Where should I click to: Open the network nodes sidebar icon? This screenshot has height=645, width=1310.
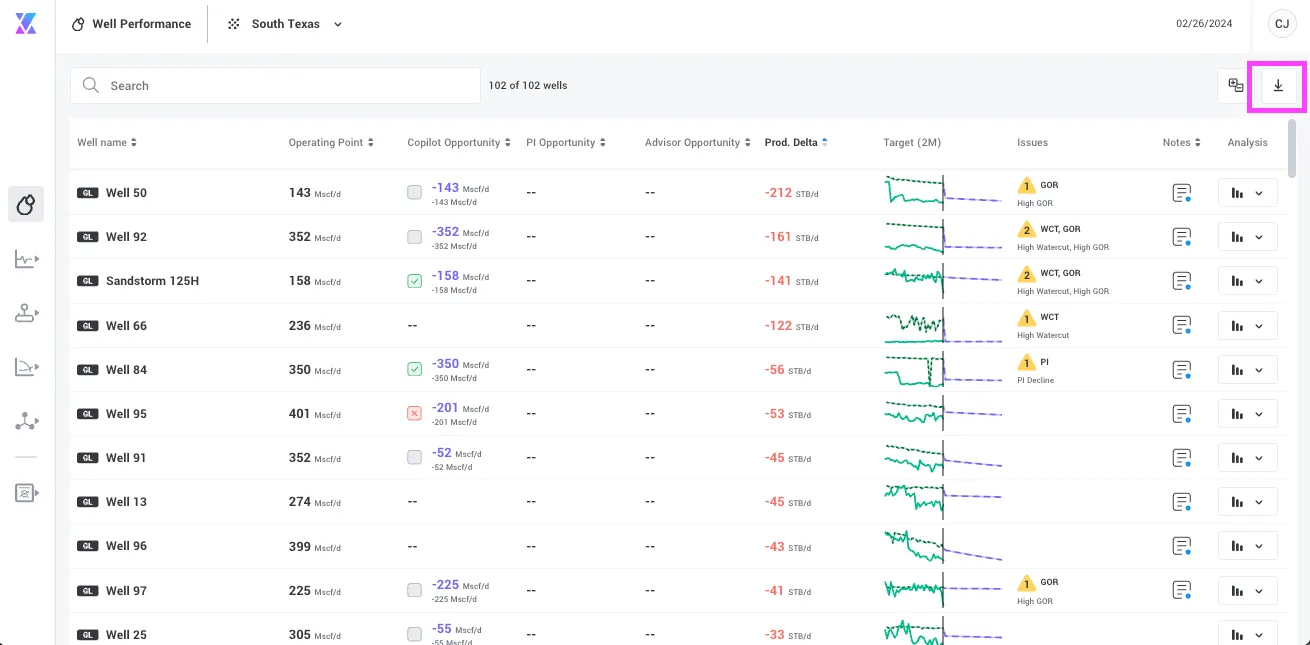[x=26, y=421]
